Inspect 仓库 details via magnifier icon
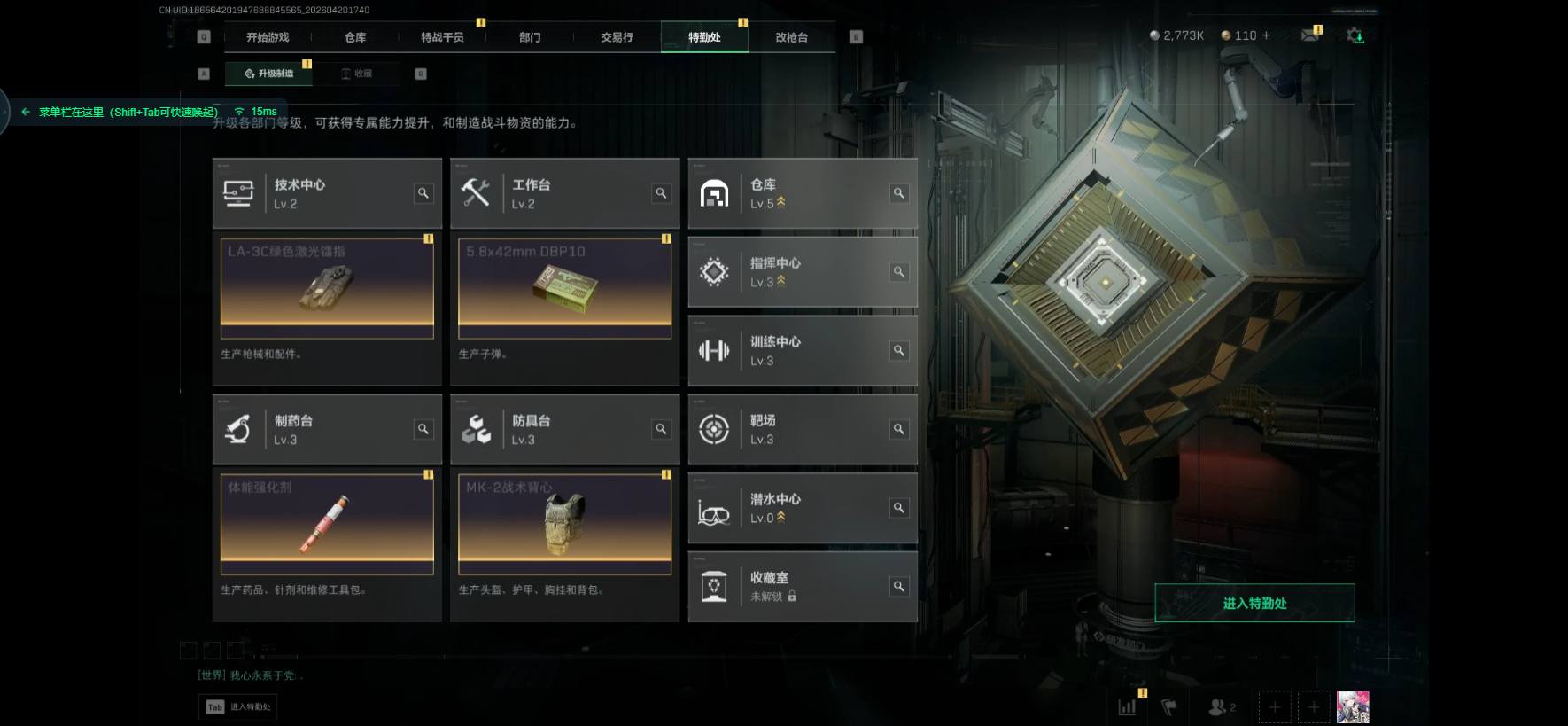 pyautogui.click(x=898, y=193)
